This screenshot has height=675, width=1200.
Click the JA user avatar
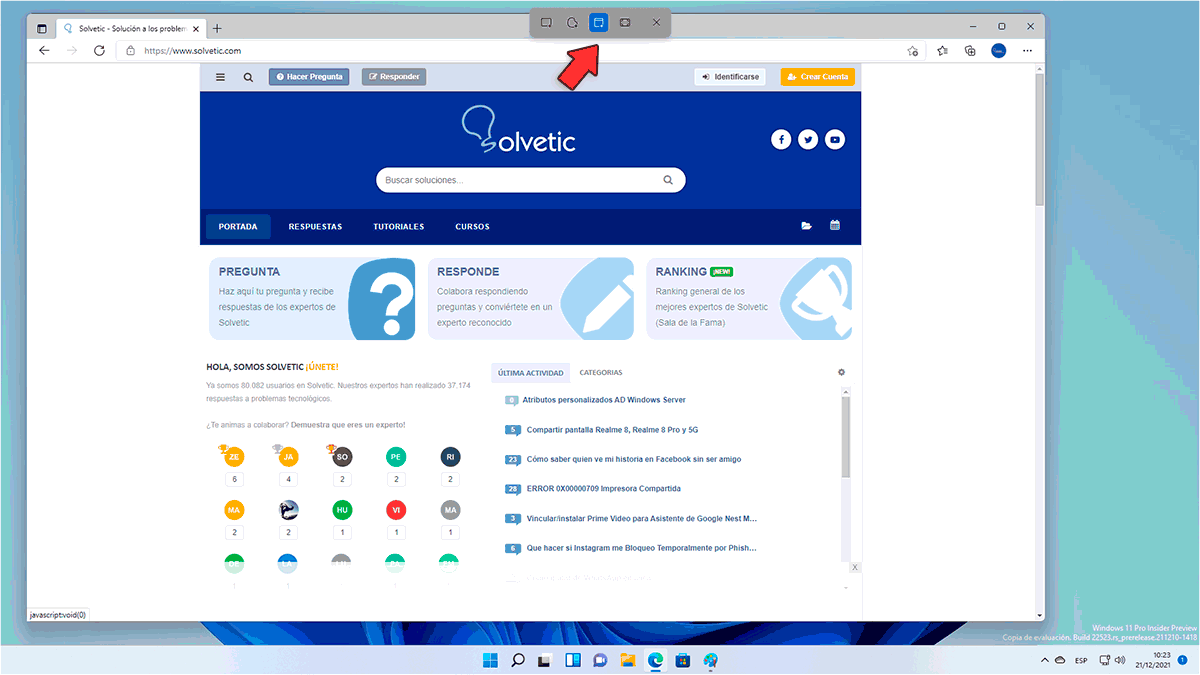pos(288,457)
